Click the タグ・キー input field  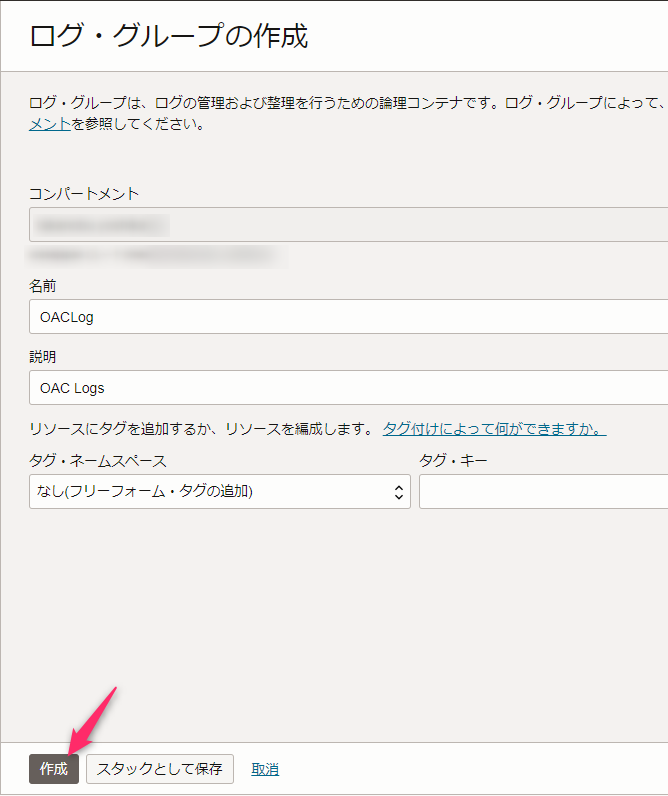[544, 491]
